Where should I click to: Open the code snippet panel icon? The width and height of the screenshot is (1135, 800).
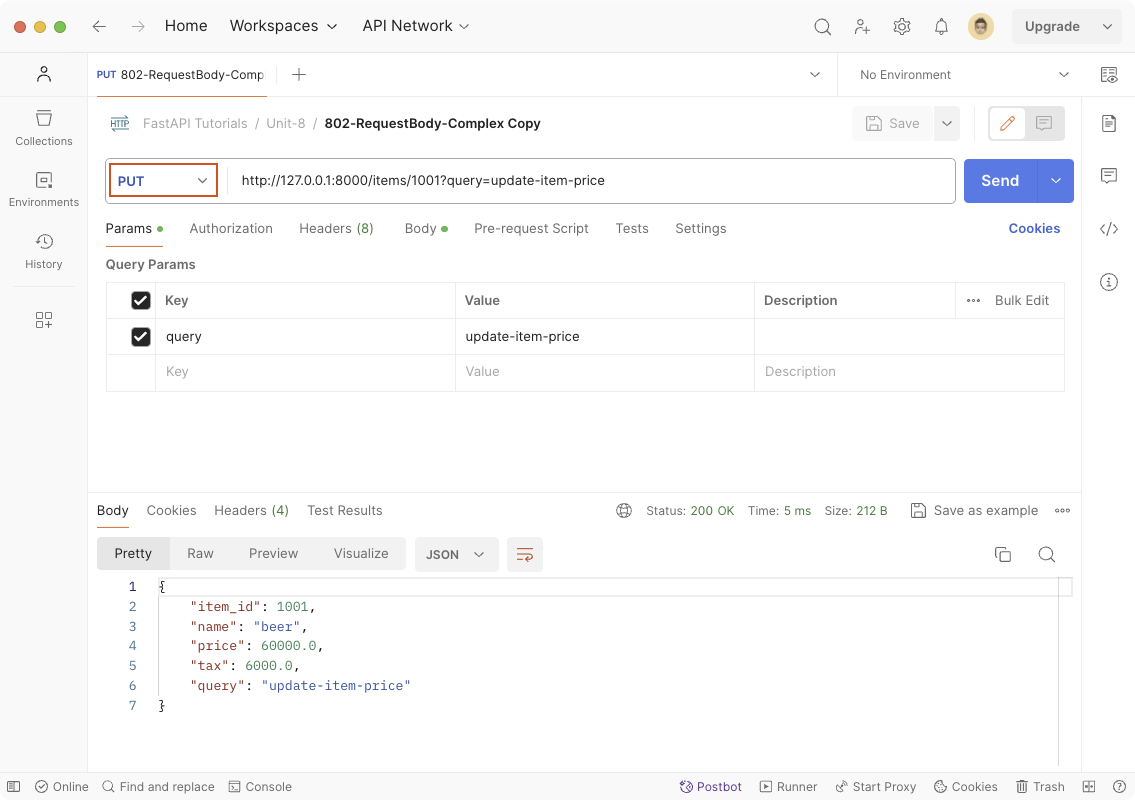click(1108, 229)
